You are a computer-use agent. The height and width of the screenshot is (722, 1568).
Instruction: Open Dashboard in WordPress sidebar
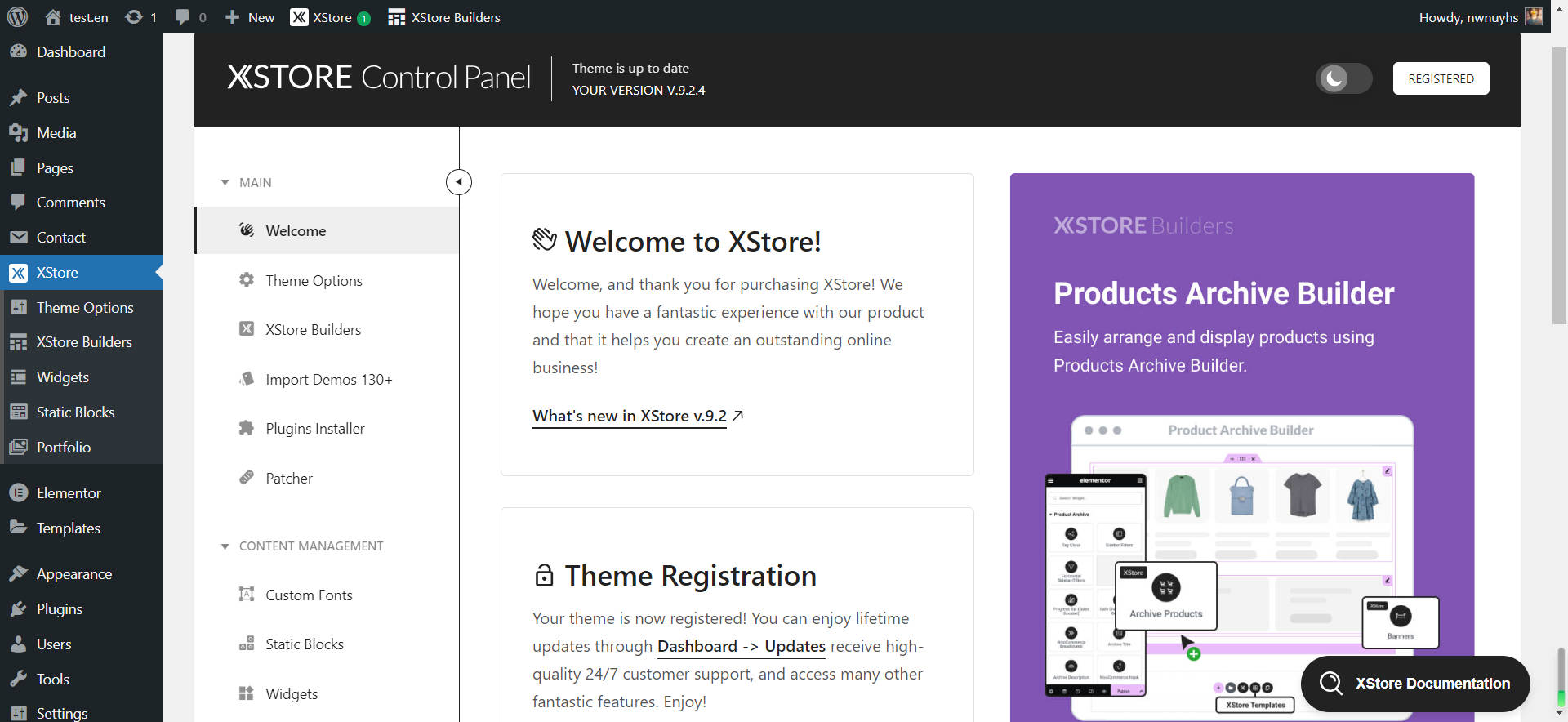82,51
